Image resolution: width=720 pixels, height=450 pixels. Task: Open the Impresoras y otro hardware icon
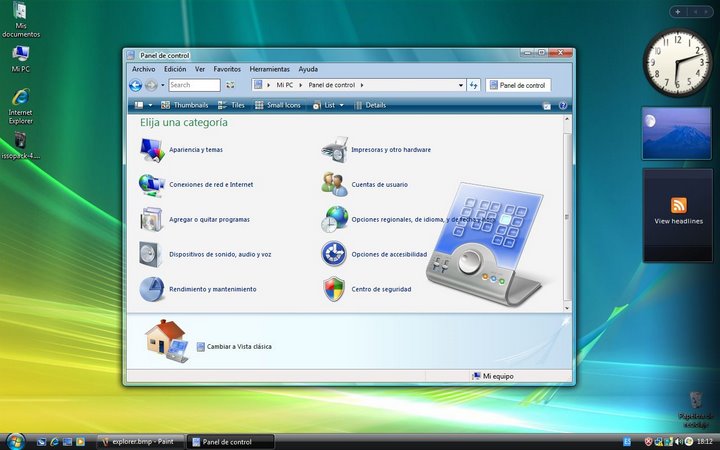coord(335,150)
